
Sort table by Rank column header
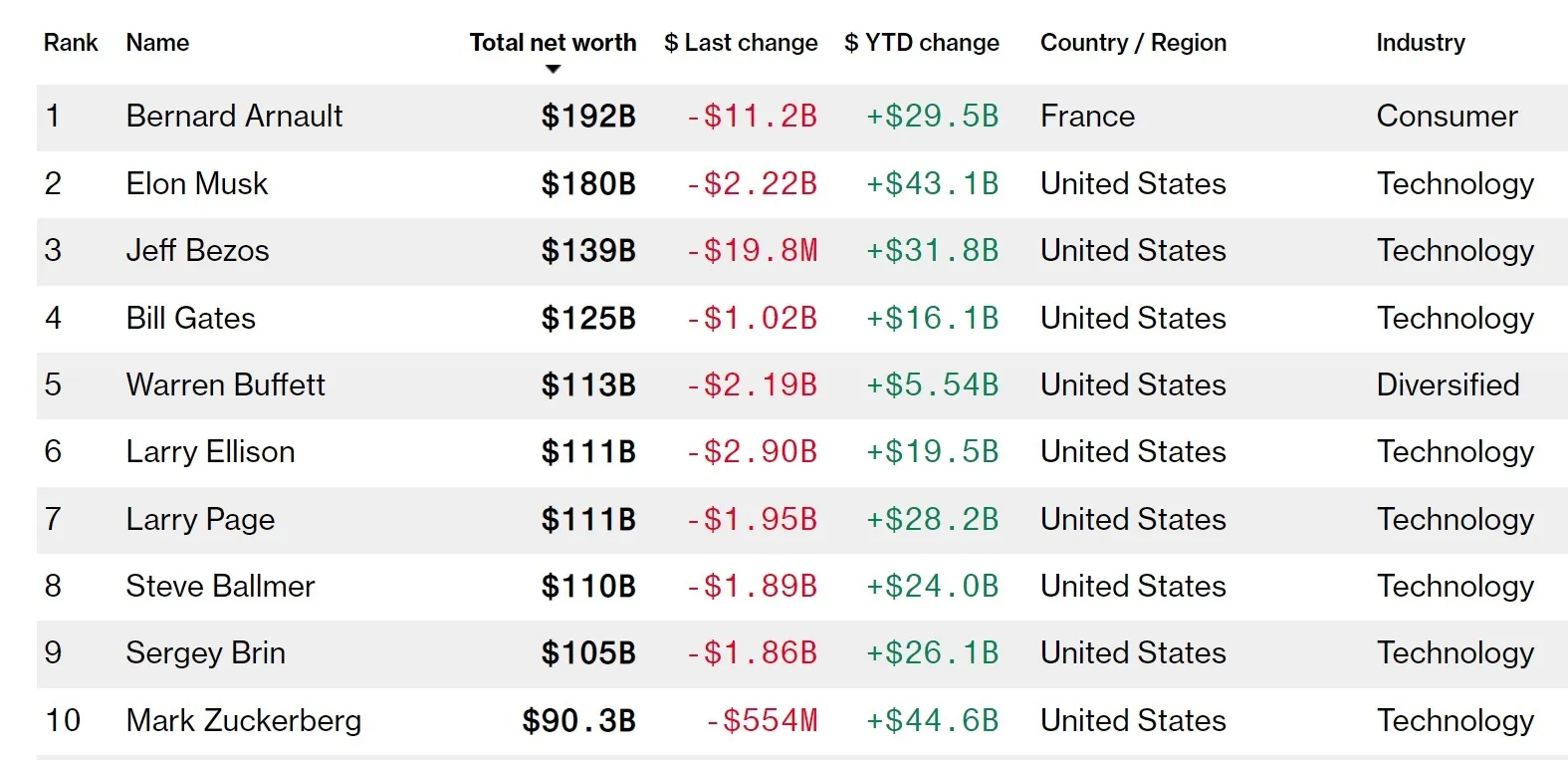tap(71, 43)
